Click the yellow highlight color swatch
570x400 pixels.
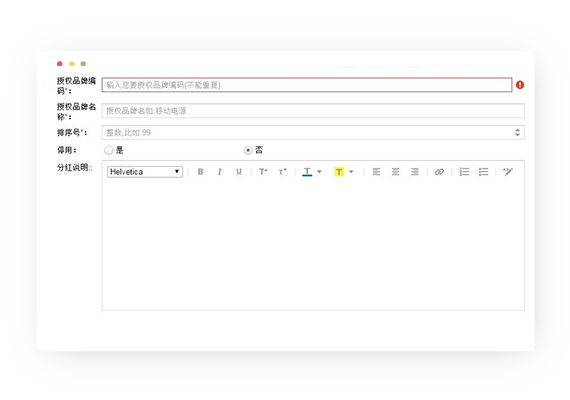[339, 172]
